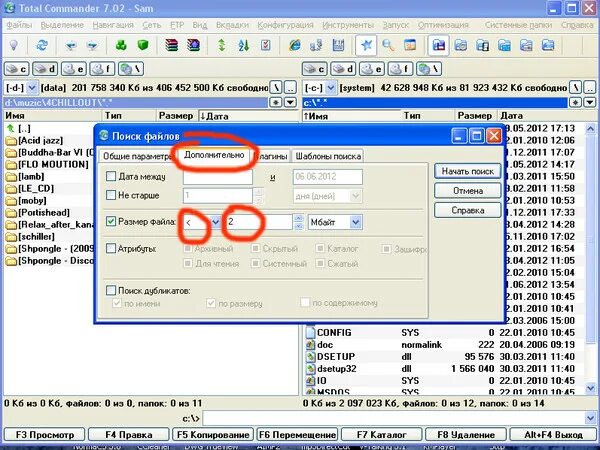The image size is (600, 450).
Task: Click the green clubs toolbar icon
Action: tap(121, 45)
